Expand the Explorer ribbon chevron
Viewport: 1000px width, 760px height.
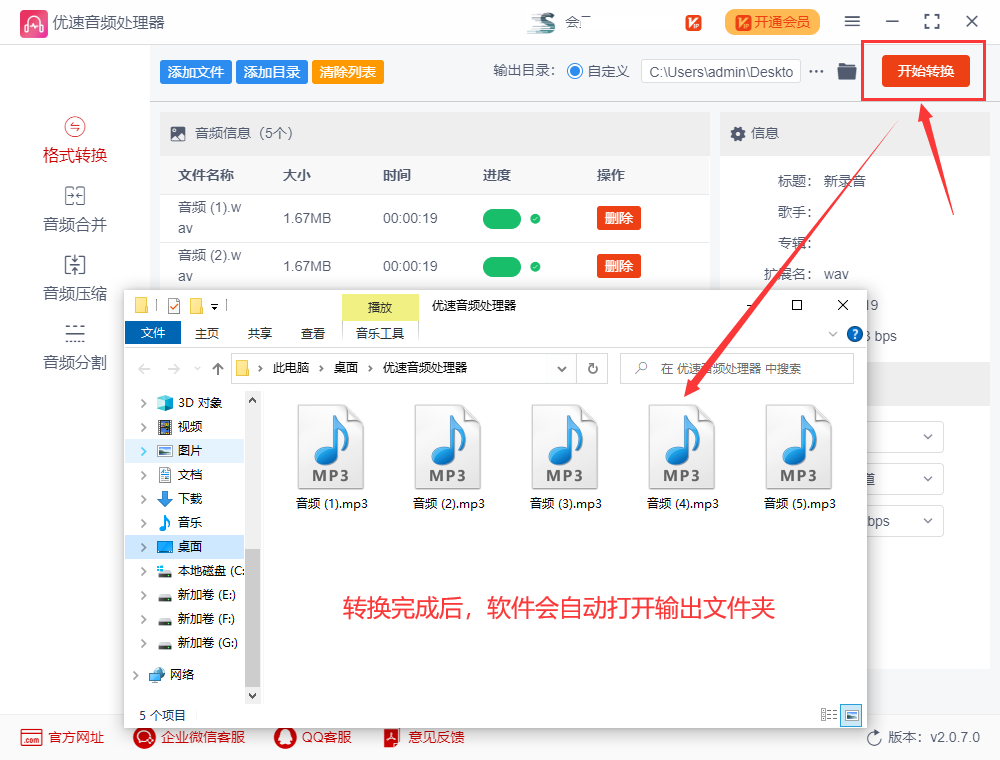pyautogui.click(x=832, y=334)
